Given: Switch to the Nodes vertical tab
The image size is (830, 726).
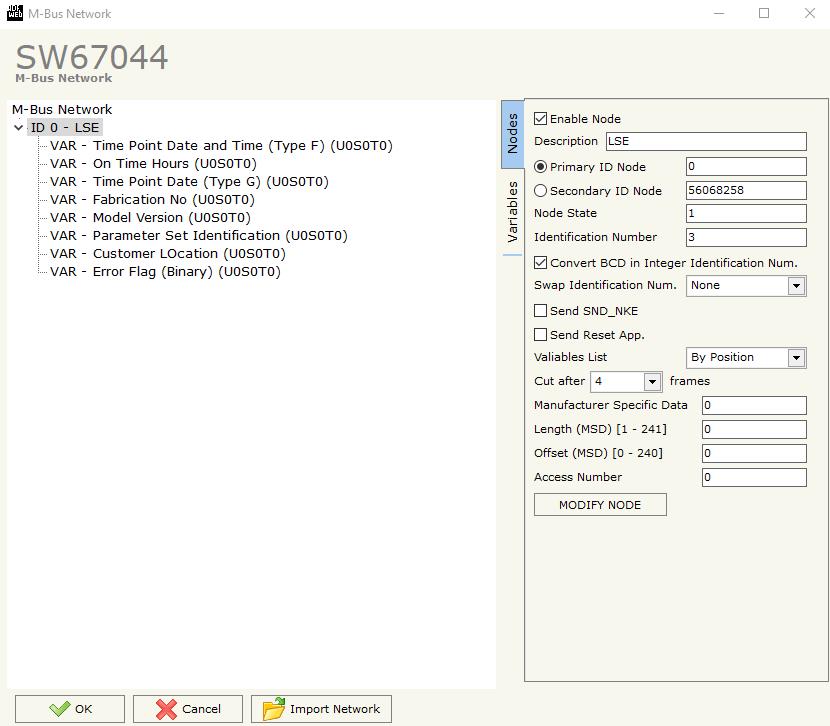Looking at the screenshot, I should point(513,134).
